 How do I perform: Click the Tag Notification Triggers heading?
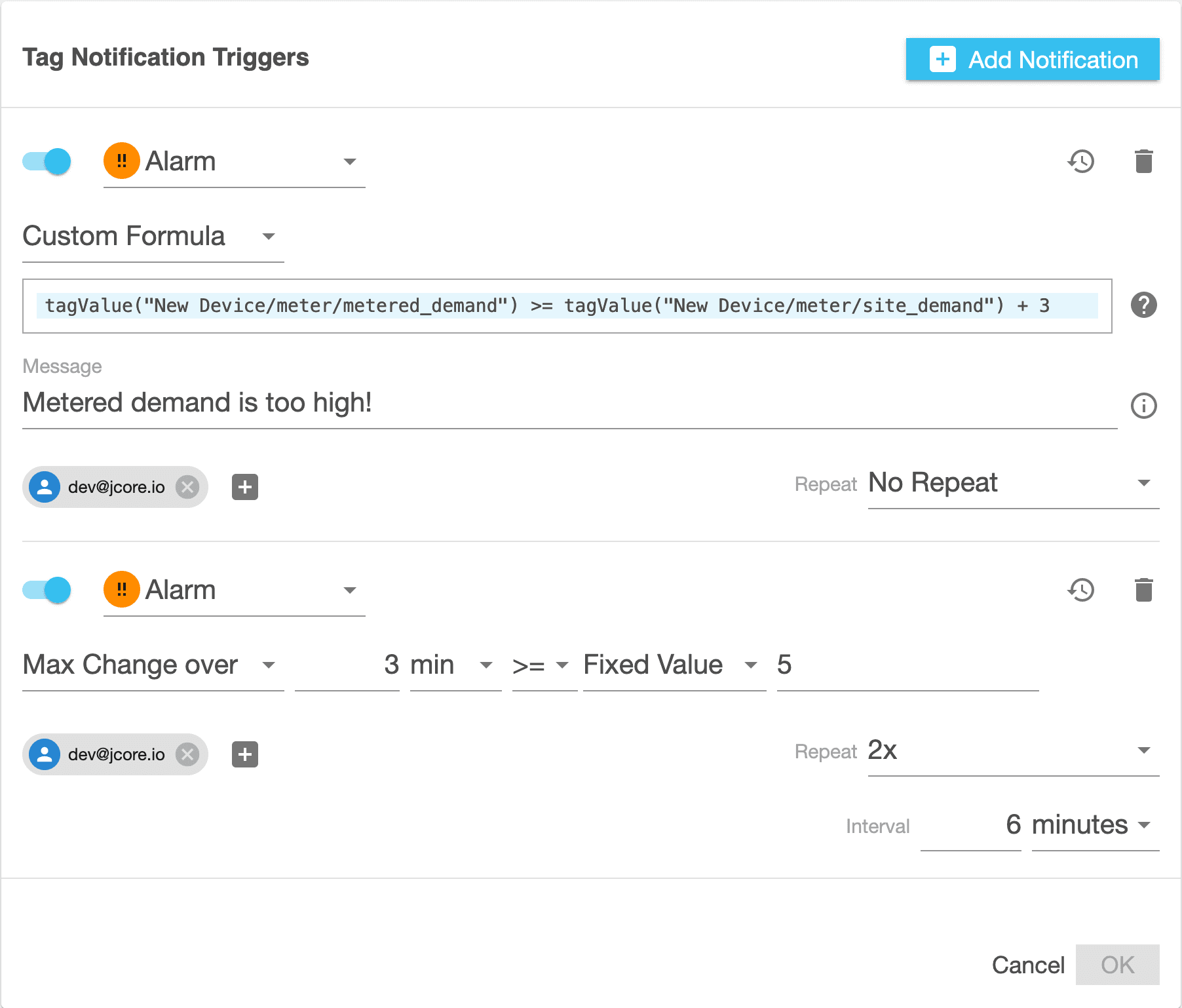tap(166, 58)
